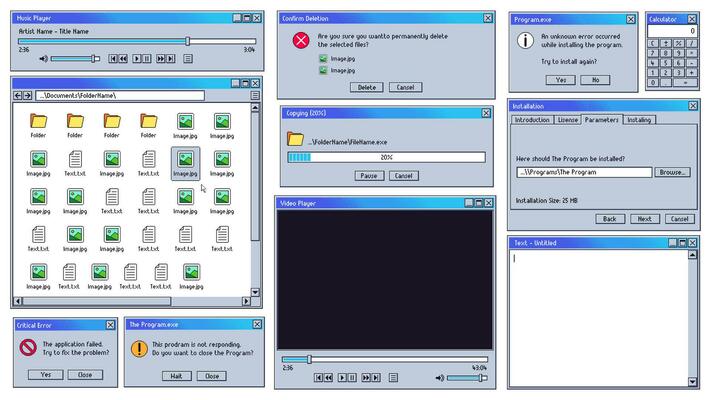The height and width of the screenshot is (400, 711).
Task: Skip to previous track in Music Player
Action: pyautogui.click(x=112, y=59)
